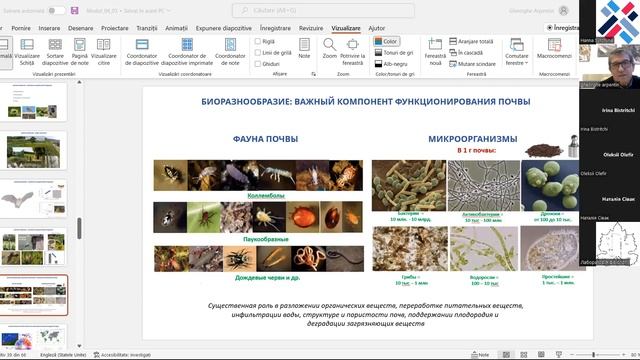Open the Tranziții tab
This screenshot has height=360, width=640.
point(147,28)
